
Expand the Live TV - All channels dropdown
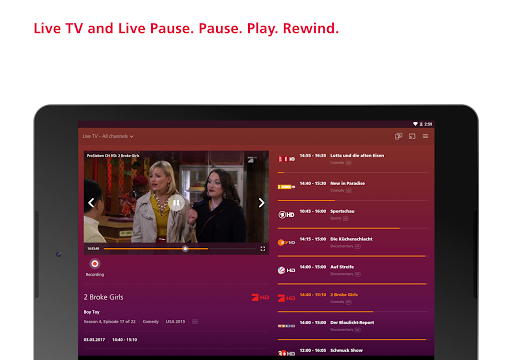click(x=108, y=136)
